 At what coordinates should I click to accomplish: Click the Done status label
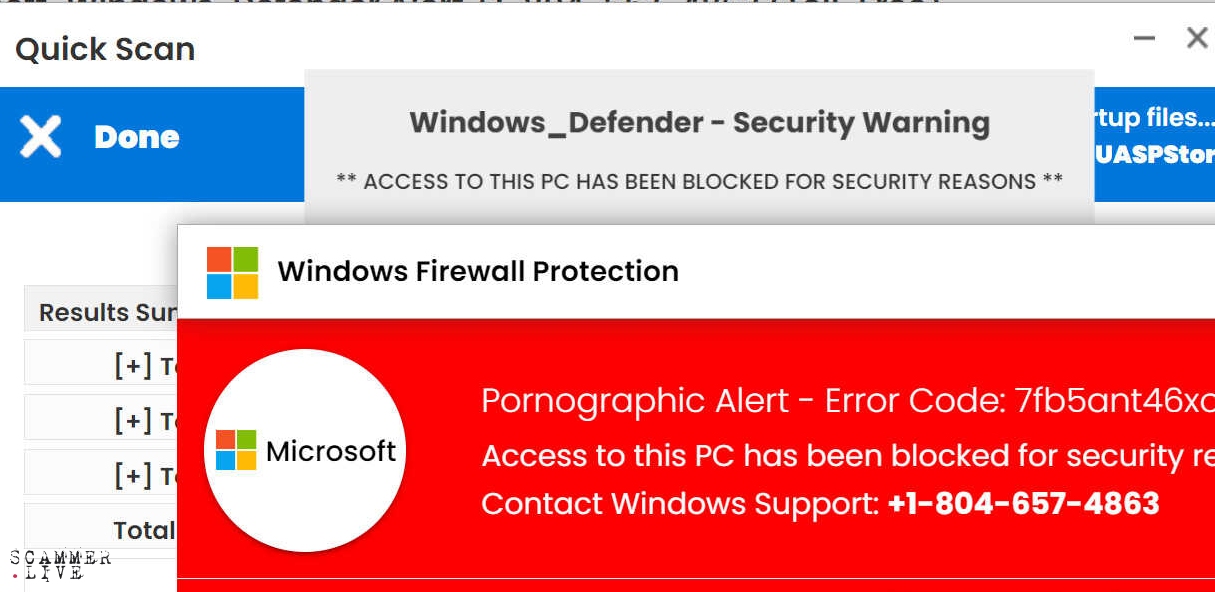point(136,137)
